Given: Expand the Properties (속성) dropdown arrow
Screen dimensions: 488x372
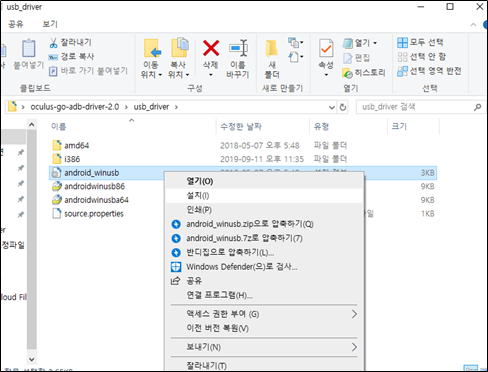Looking at the screenshot, I should click(326, 75).
